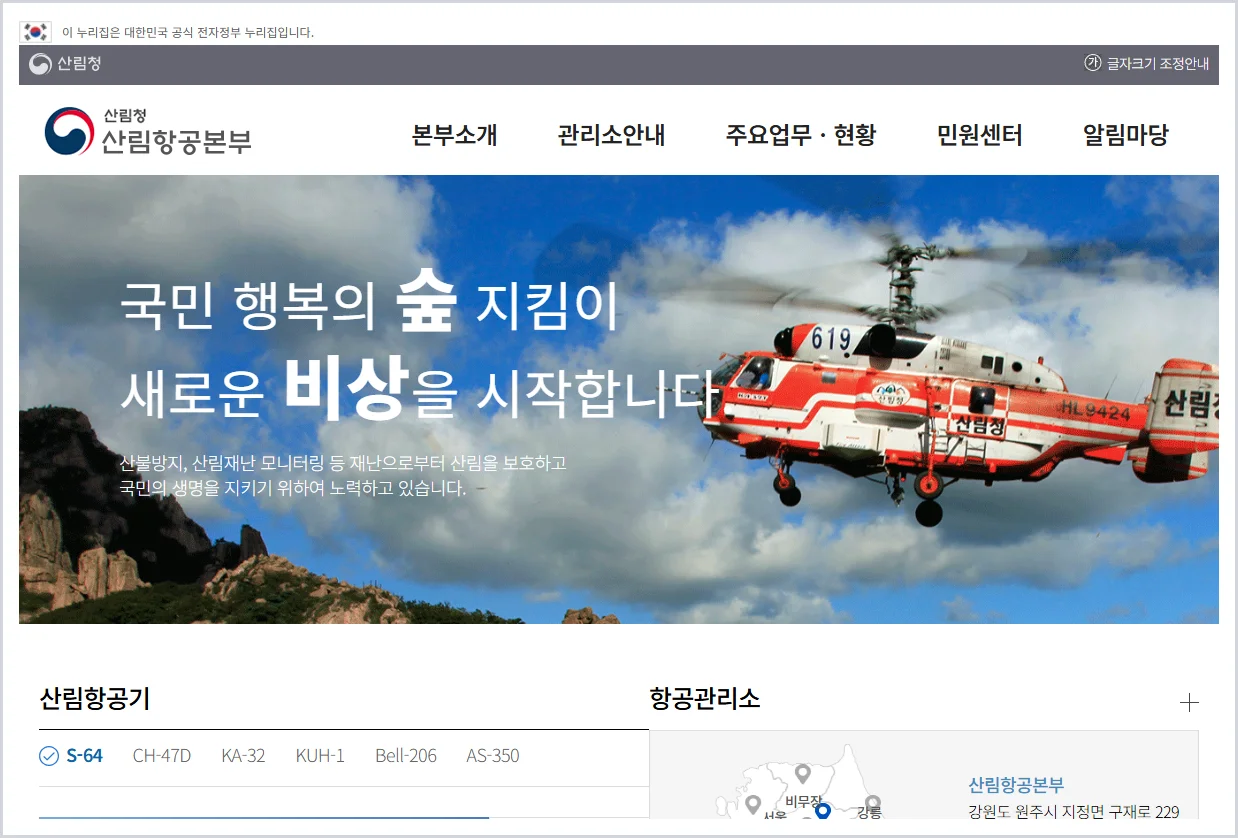Click the blue selected map pin
The width and height of the screenshot is (1238, 838).
point(823,811)
